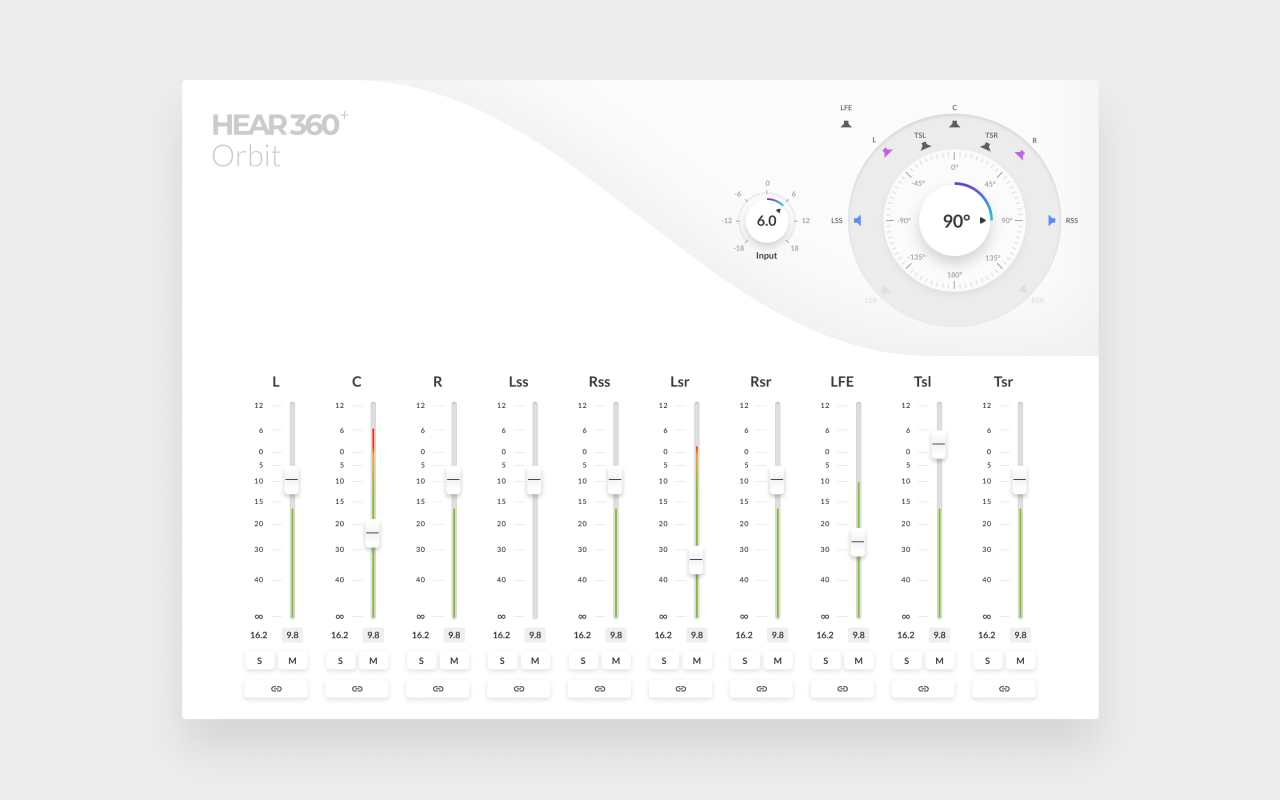Mute the LFE channel
1280x800 pixels.
(858, 661)
